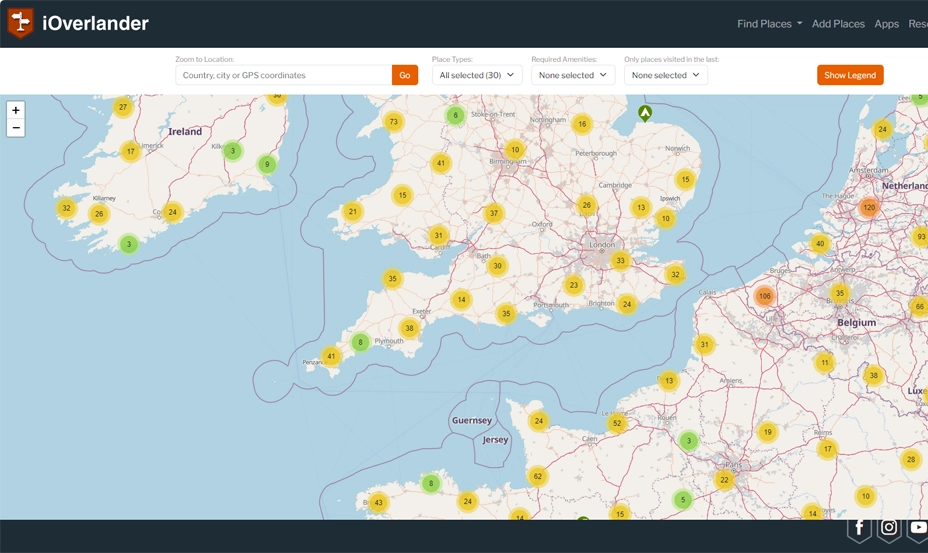Expand the 21 cluster in southwest Wales
The width and height of the screenshot is (928, 553).
coord(353,212)
